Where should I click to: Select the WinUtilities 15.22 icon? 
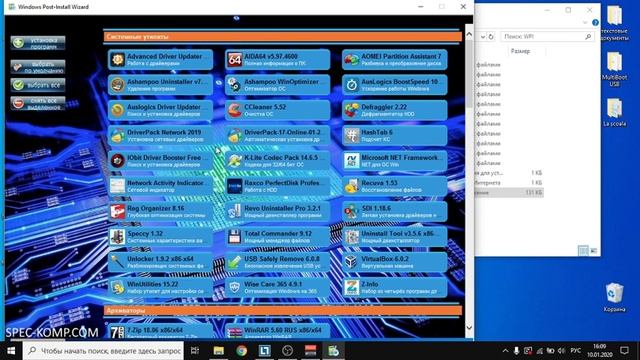pyautogui.click(x=118, y=287)
